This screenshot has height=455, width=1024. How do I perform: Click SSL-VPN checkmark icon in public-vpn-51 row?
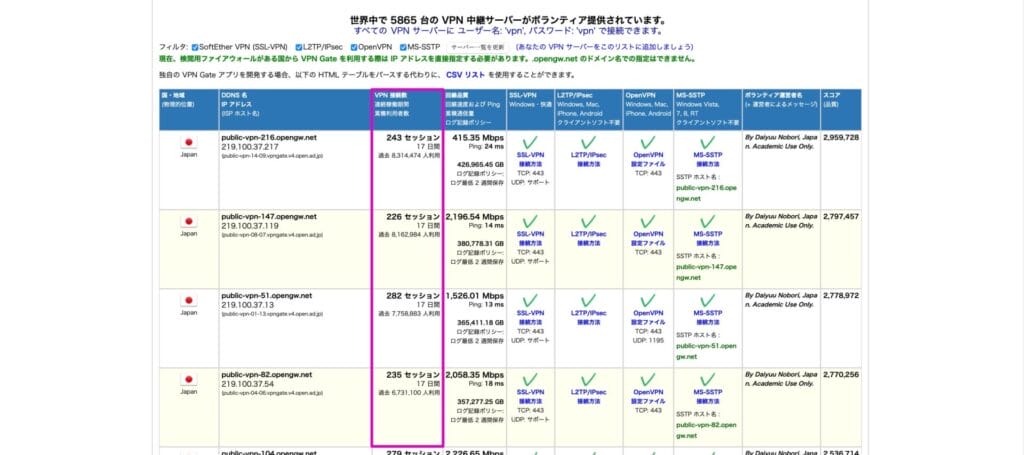530,301
